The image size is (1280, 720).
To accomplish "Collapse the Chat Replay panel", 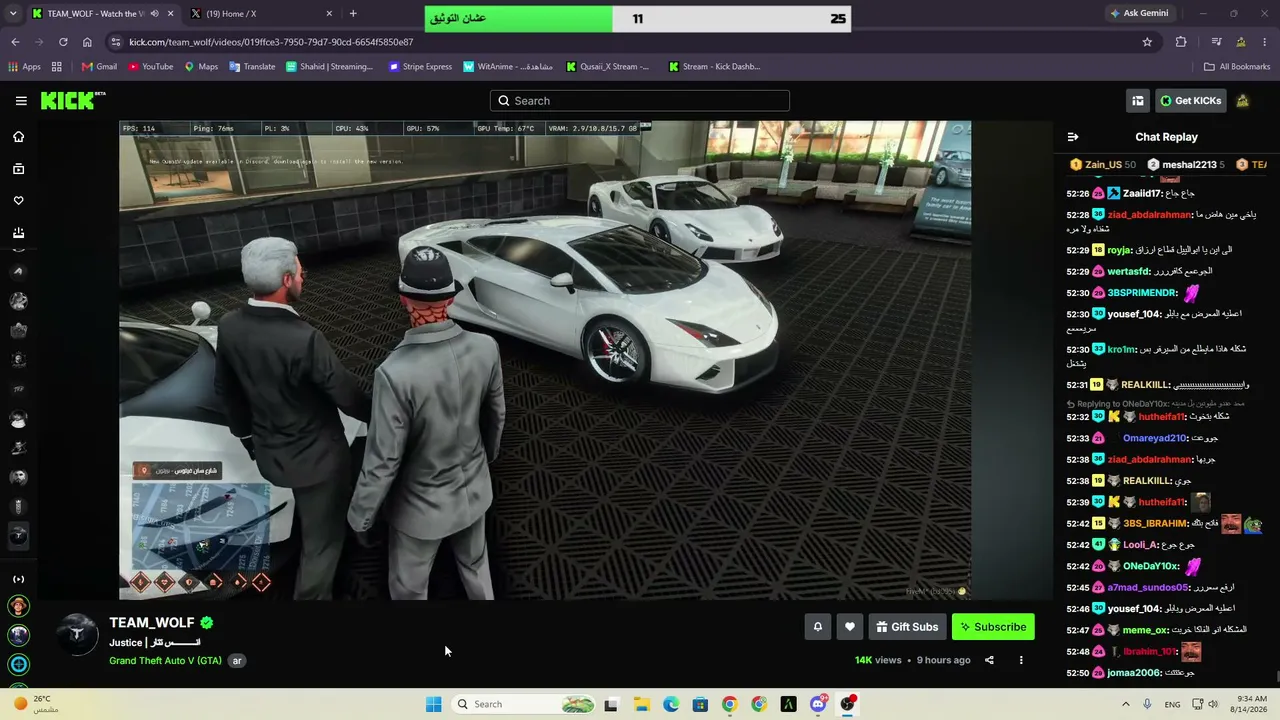I will [1073, 137].
